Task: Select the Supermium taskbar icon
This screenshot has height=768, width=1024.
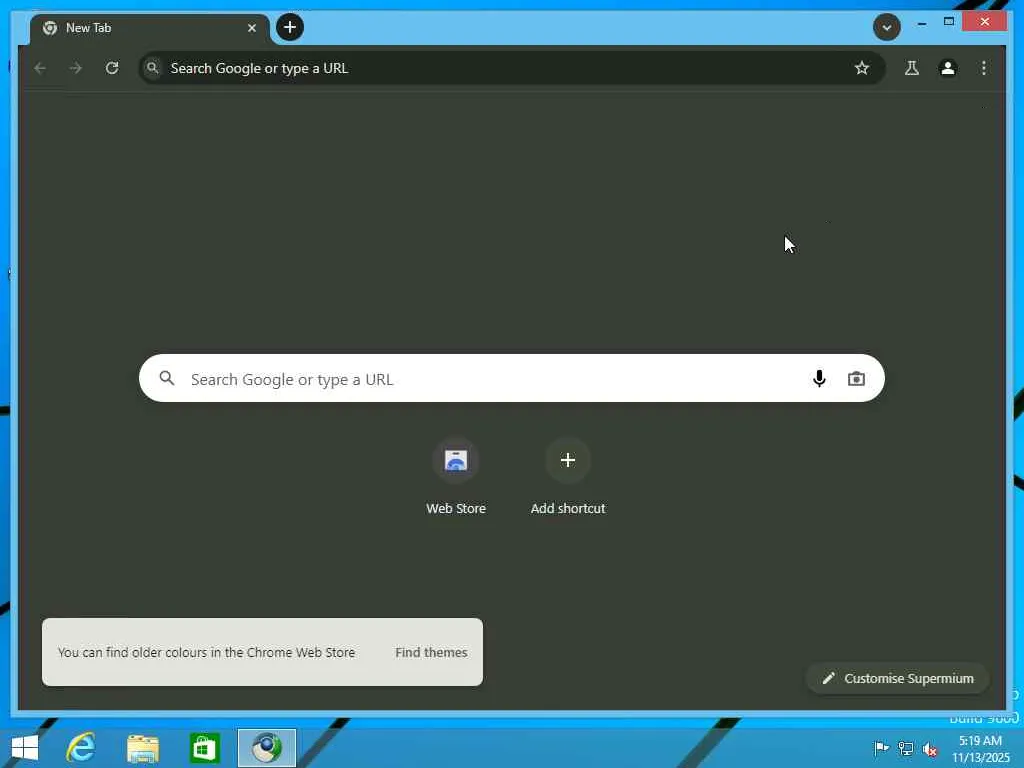Action: coord(266,748)
